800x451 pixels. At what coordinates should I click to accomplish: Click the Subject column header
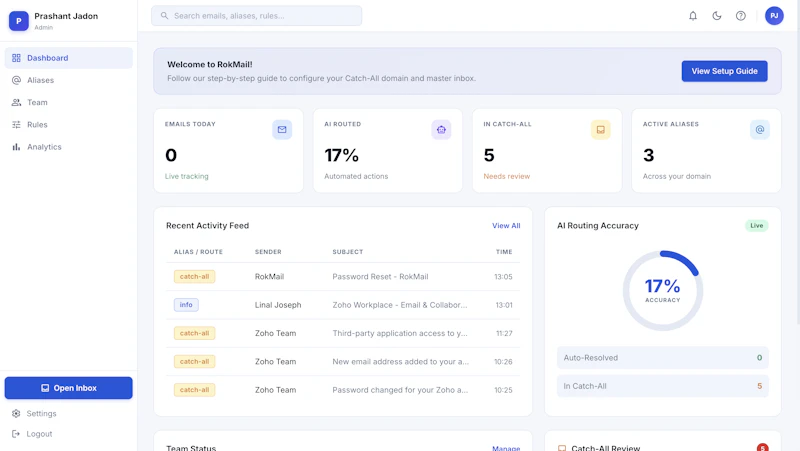click(347, 252)
